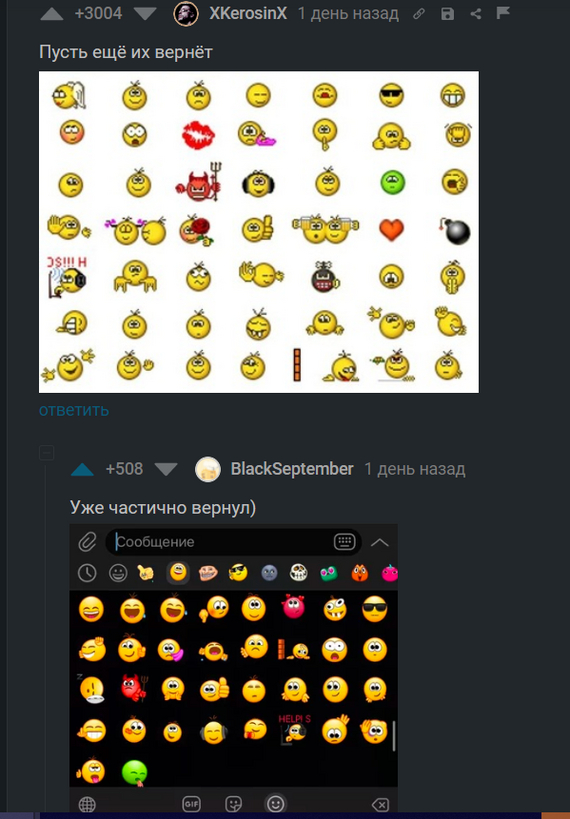This screenshot has width=570, height=819.
Task: Share the XKerosinX comment
Action: tap(475, 14)
